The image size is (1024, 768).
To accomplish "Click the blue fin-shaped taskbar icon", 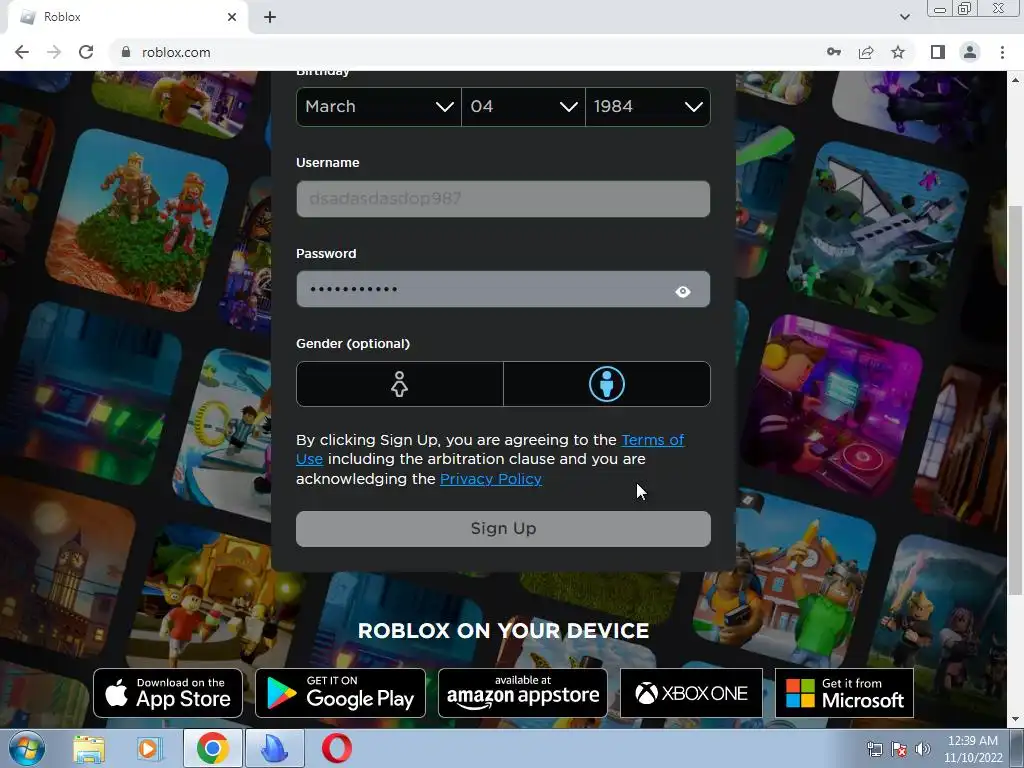I will 274,748.
